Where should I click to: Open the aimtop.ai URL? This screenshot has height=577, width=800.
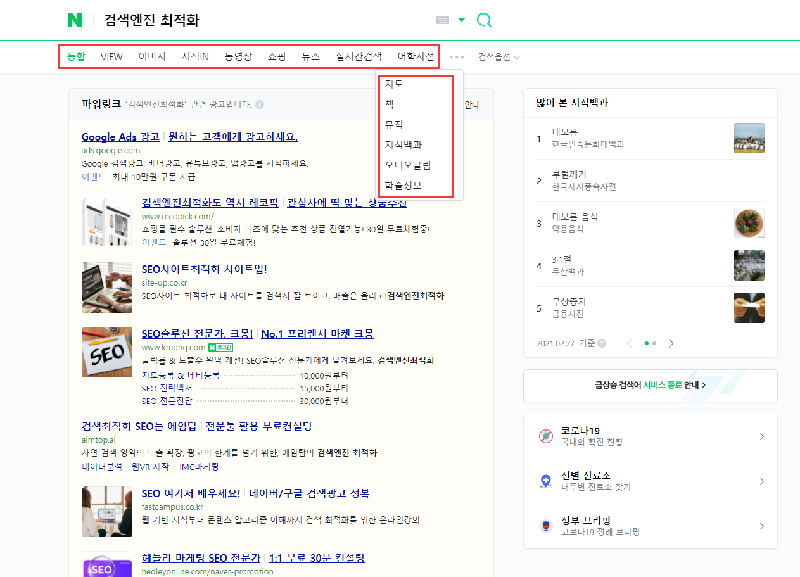click(98, 440)
